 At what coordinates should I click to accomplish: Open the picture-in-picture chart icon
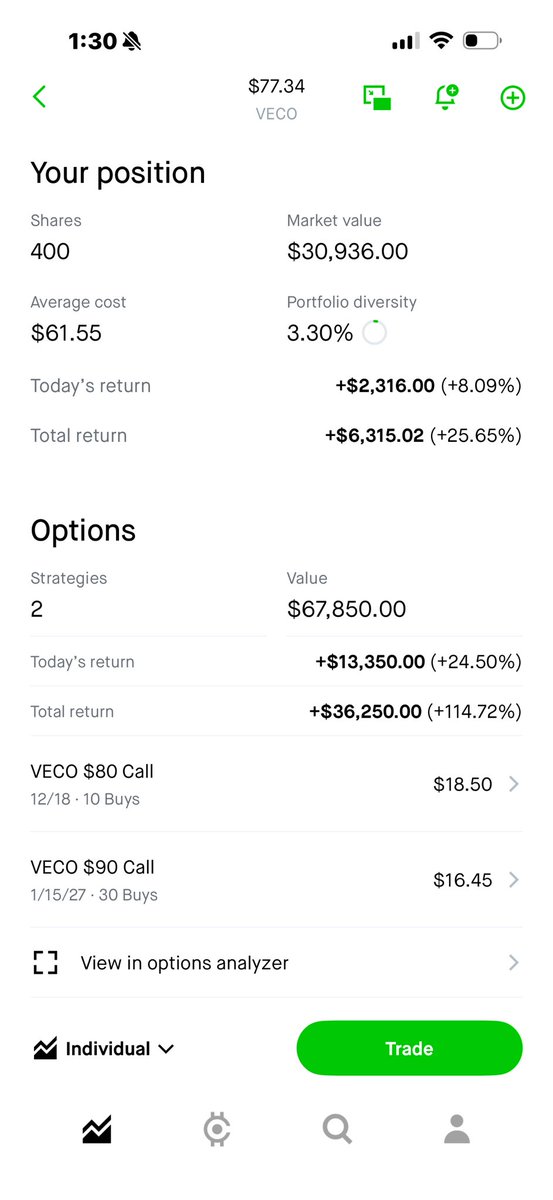(x=377, y=97)
